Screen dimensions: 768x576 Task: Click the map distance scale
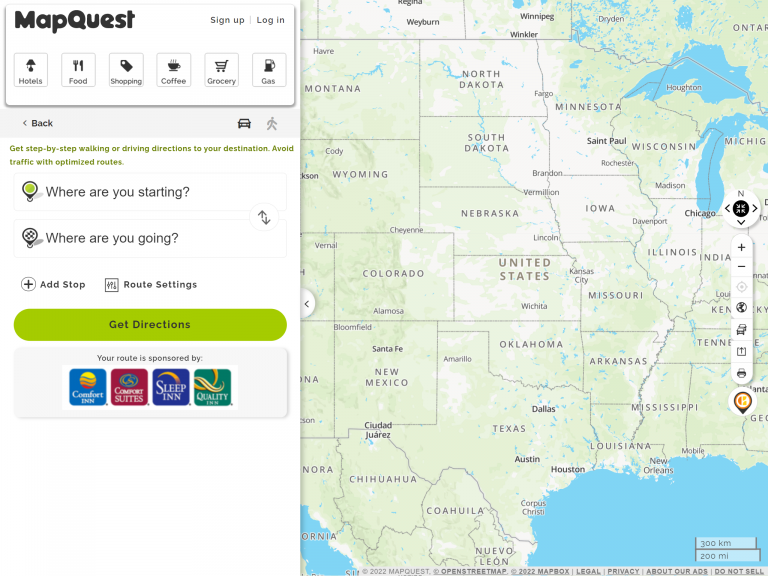[x=726, y=549]
